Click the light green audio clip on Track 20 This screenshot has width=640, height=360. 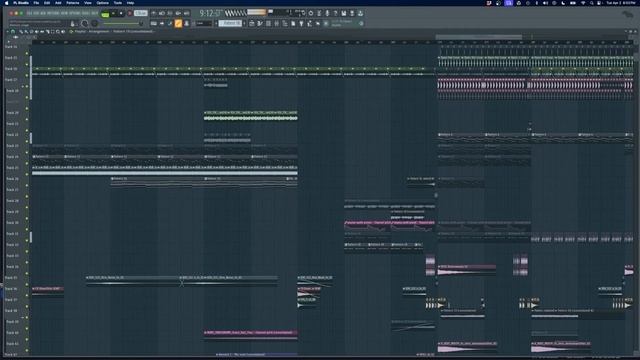tap(251, 116)
